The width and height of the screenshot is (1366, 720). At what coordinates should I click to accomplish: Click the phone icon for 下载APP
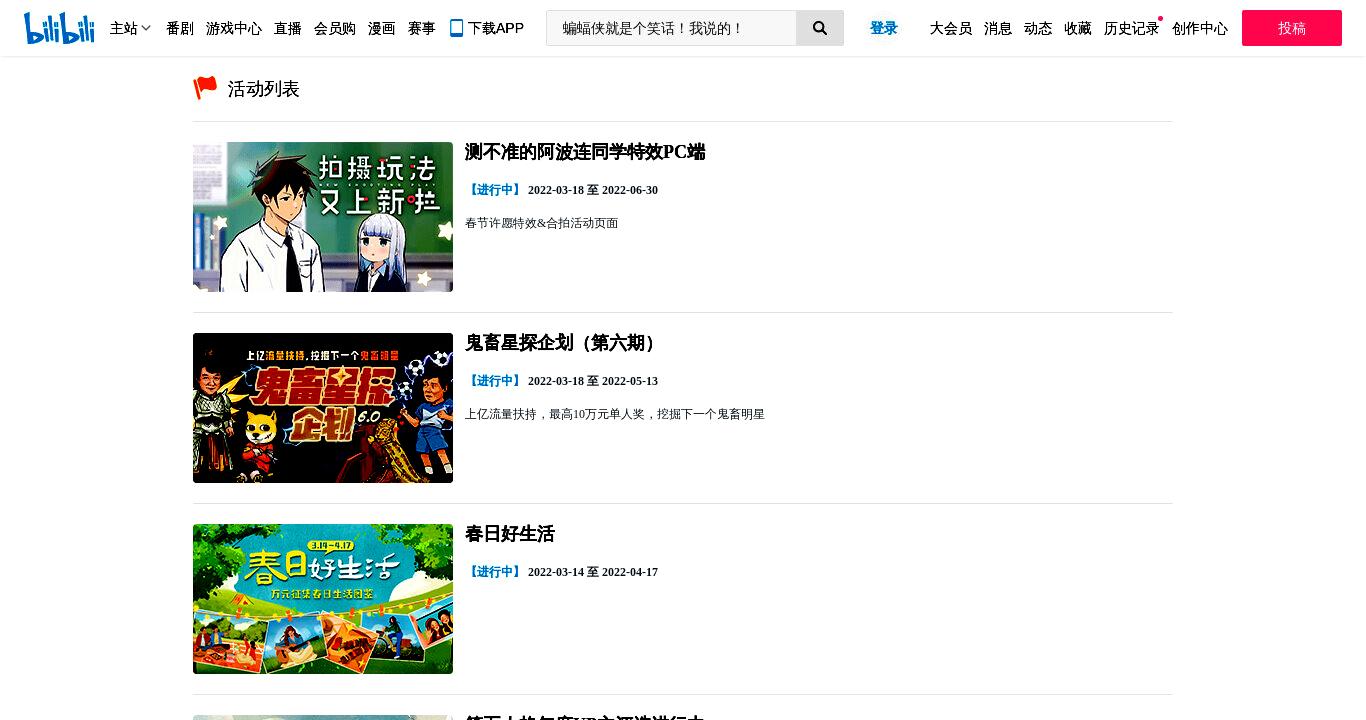click(456, 28)
